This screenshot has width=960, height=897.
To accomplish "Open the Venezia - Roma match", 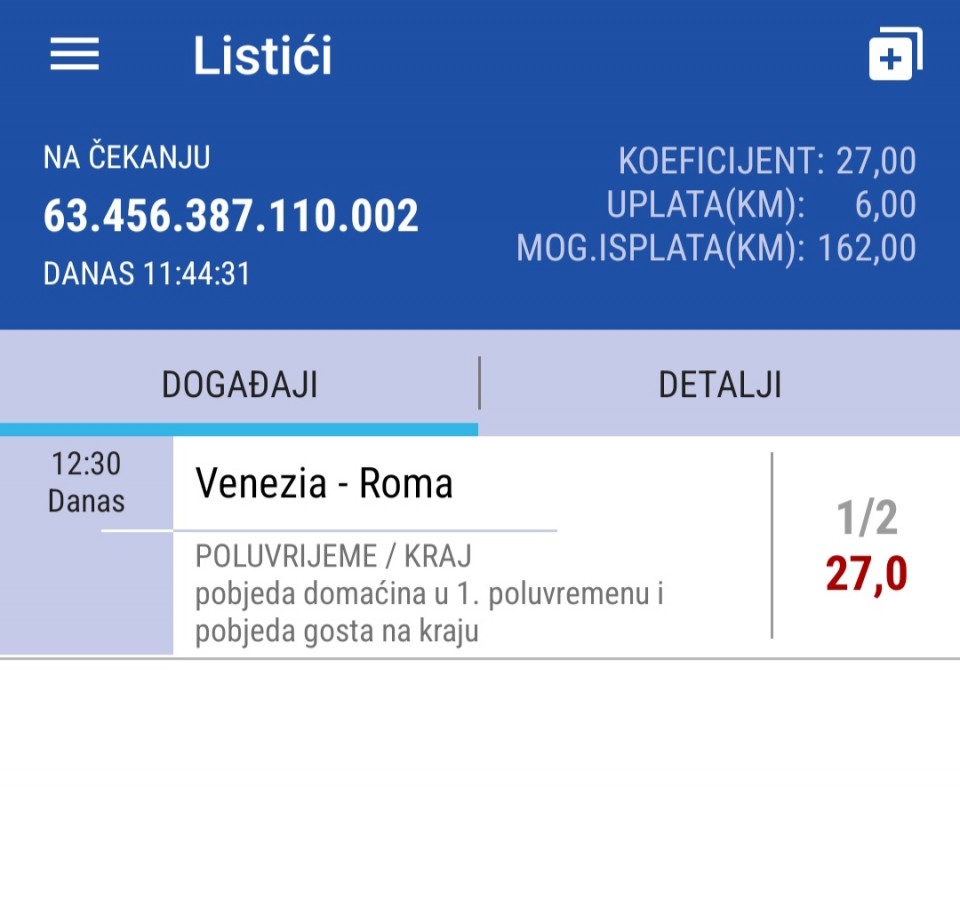I will [324, 483].
